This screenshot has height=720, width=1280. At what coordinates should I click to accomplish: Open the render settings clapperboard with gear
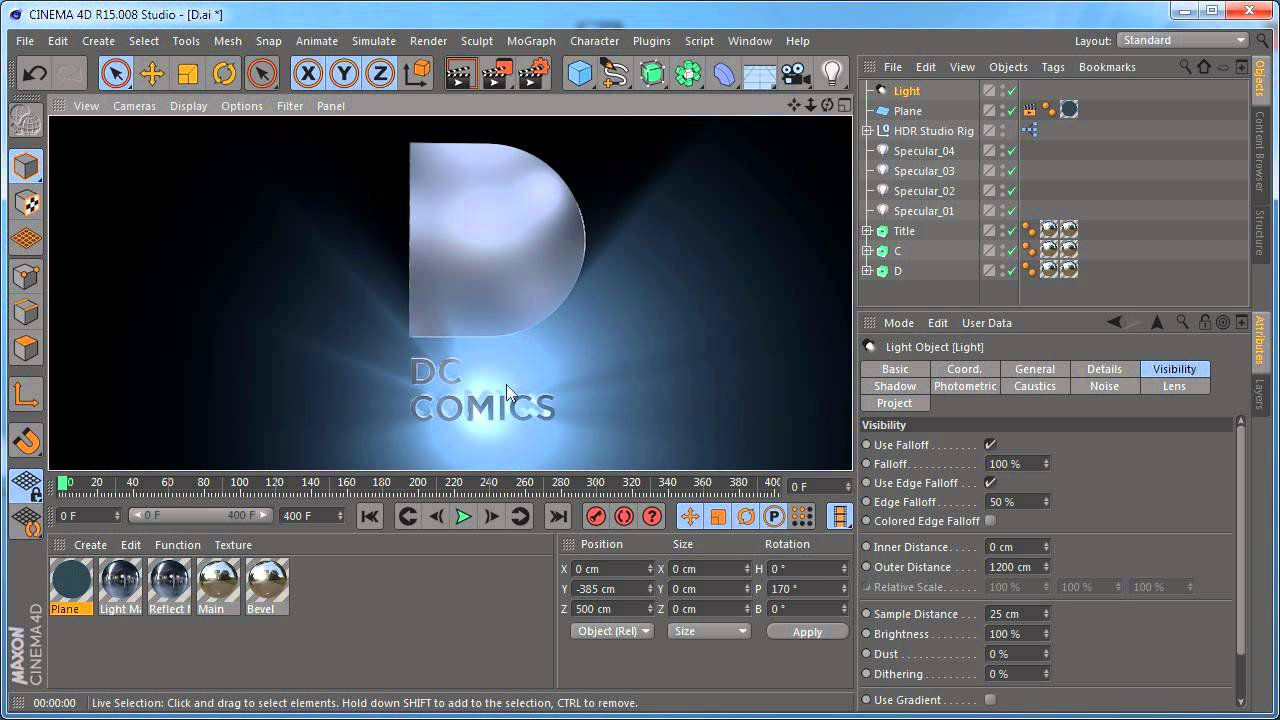(x=534, y=74)
